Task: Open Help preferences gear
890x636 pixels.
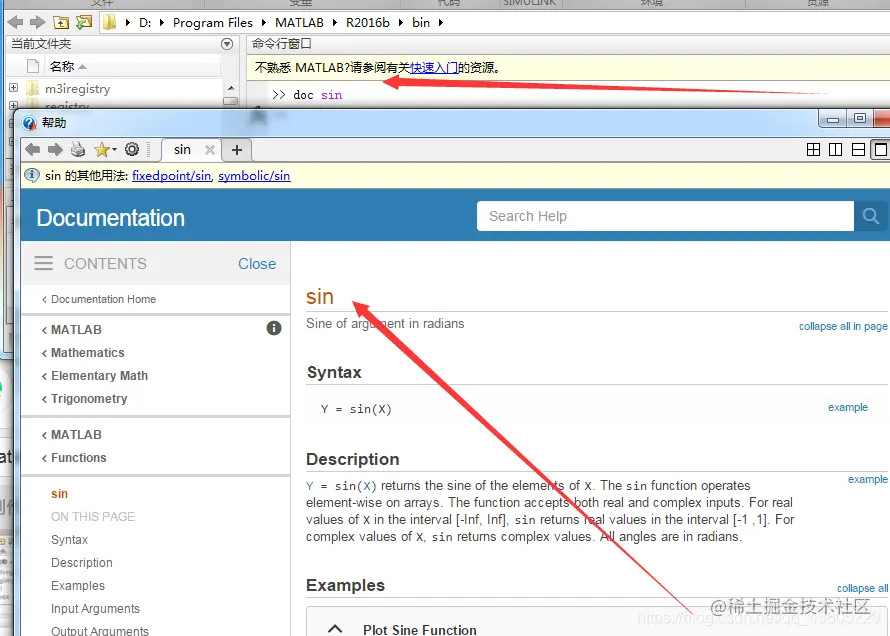Action: [132, 149]
